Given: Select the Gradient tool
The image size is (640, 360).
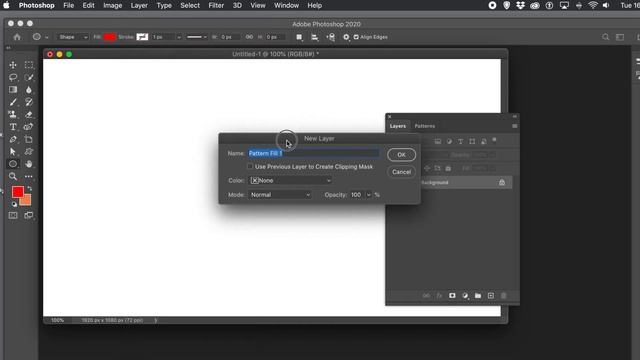Looking at the screenshot, I should [x=13, y=89].
